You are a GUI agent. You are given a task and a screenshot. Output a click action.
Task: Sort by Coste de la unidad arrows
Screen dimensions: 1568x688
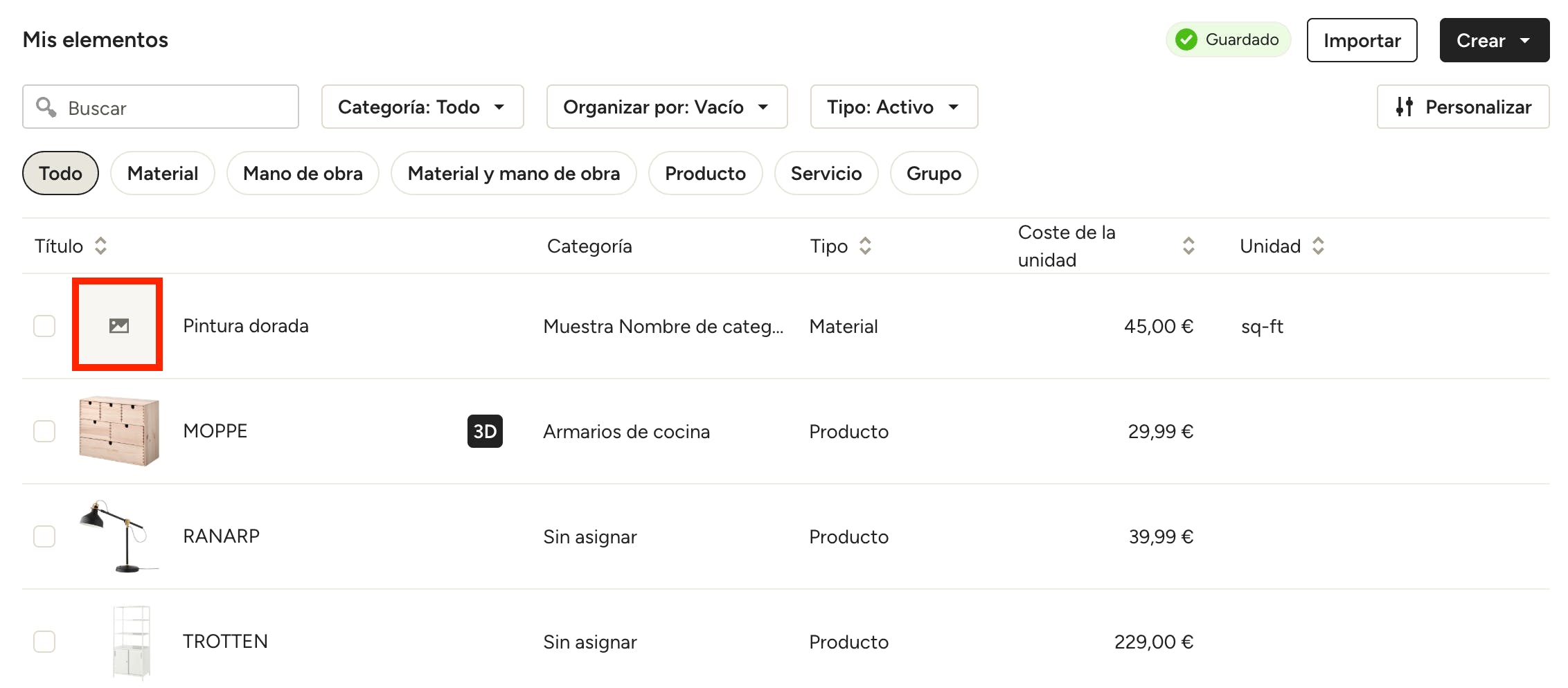click(x=1188, y=246)
